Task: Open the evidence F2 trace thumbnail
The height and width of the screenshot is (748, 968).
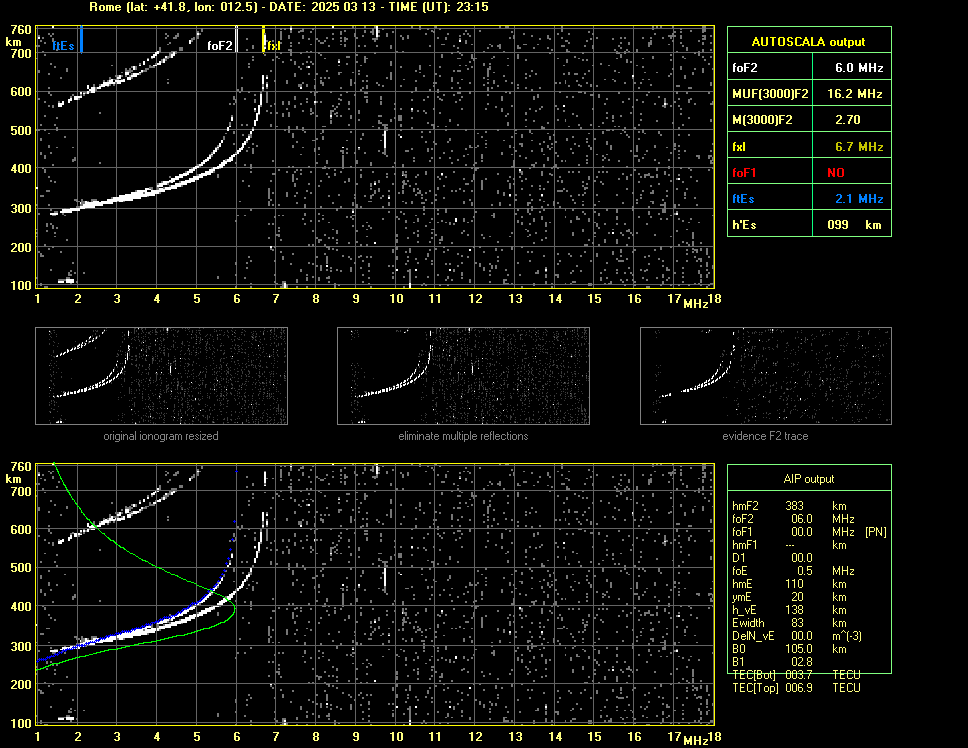Action: (x=766, y=376)
